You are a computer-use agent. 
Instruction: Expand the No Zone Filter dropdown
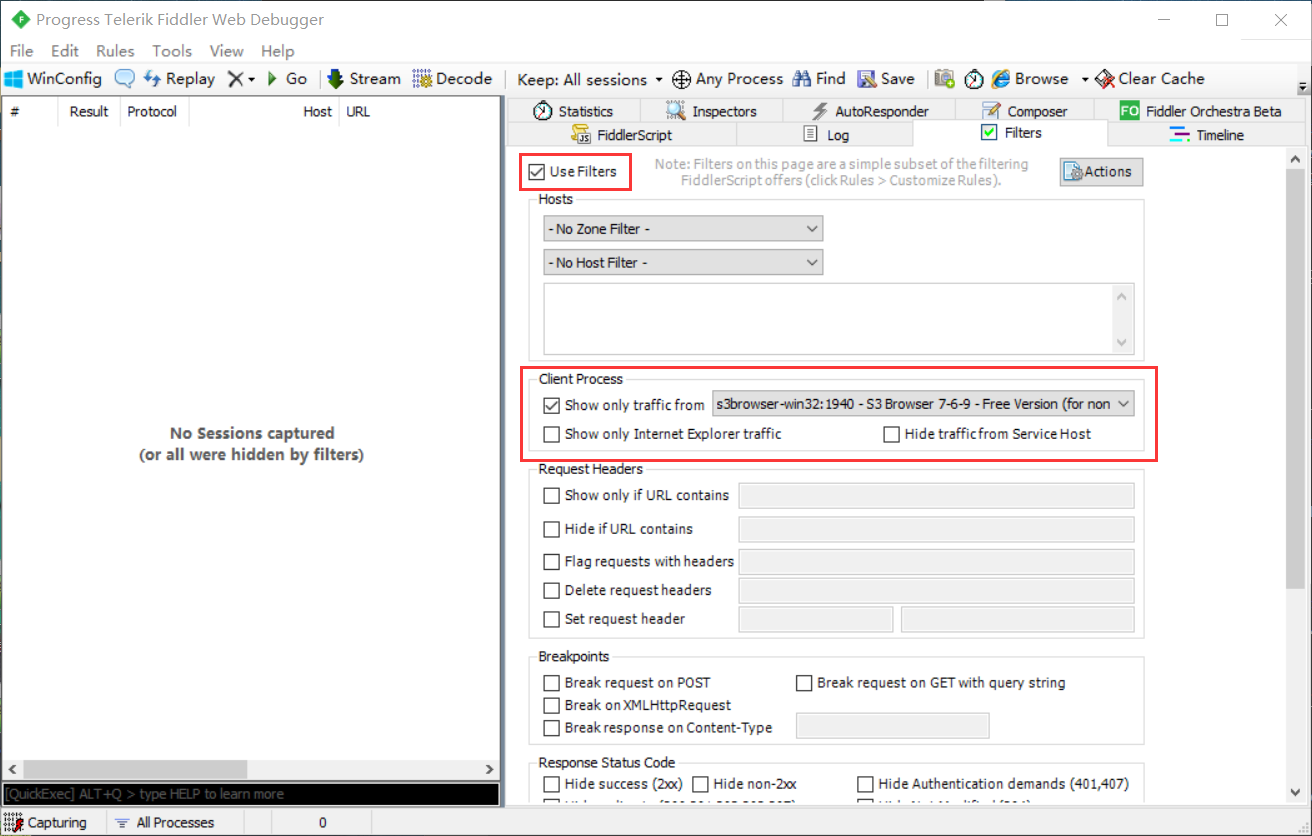coord(683,229)
